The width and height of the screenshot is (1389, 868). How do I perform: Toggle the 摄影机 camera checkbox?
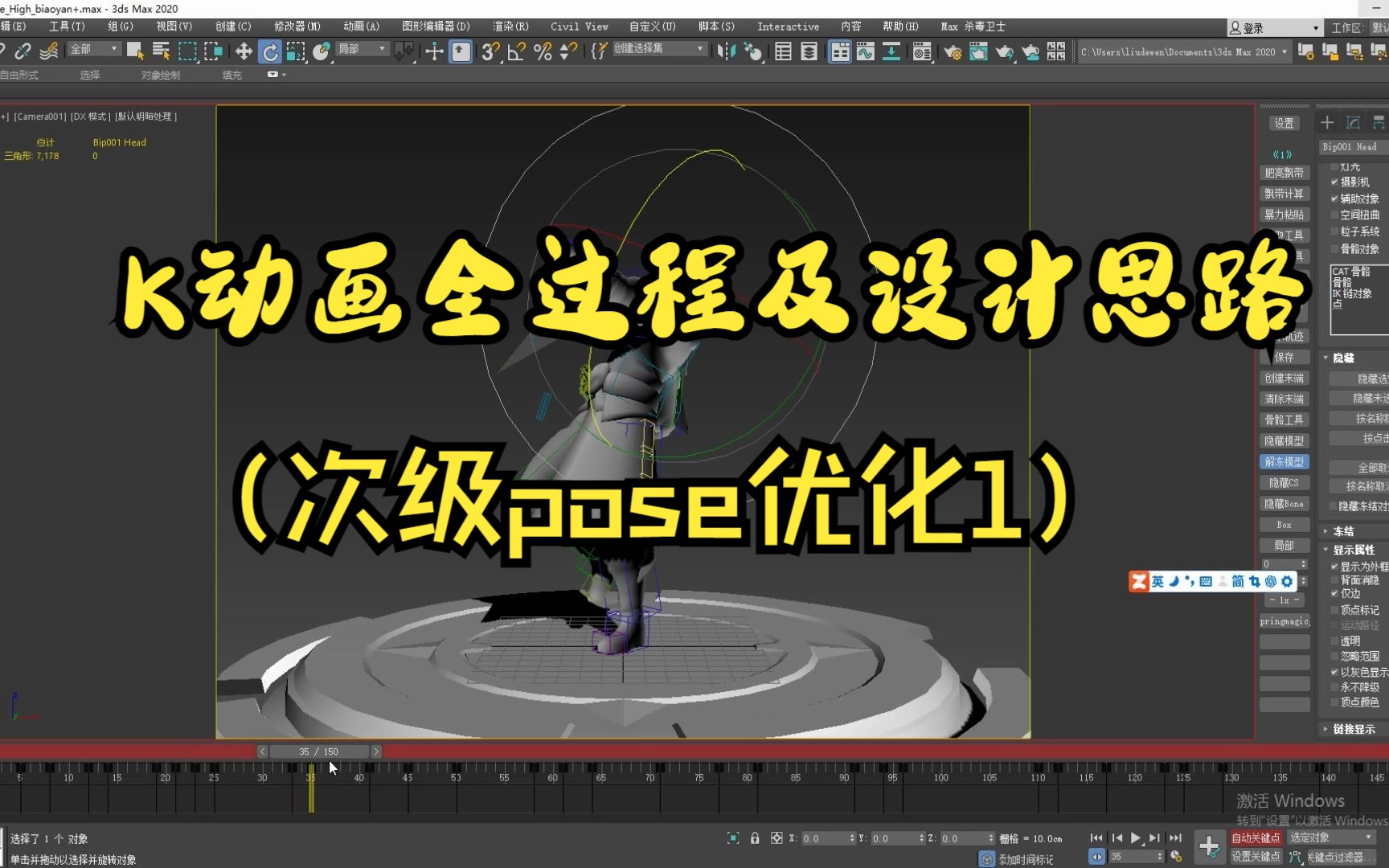click(1334, 182)
